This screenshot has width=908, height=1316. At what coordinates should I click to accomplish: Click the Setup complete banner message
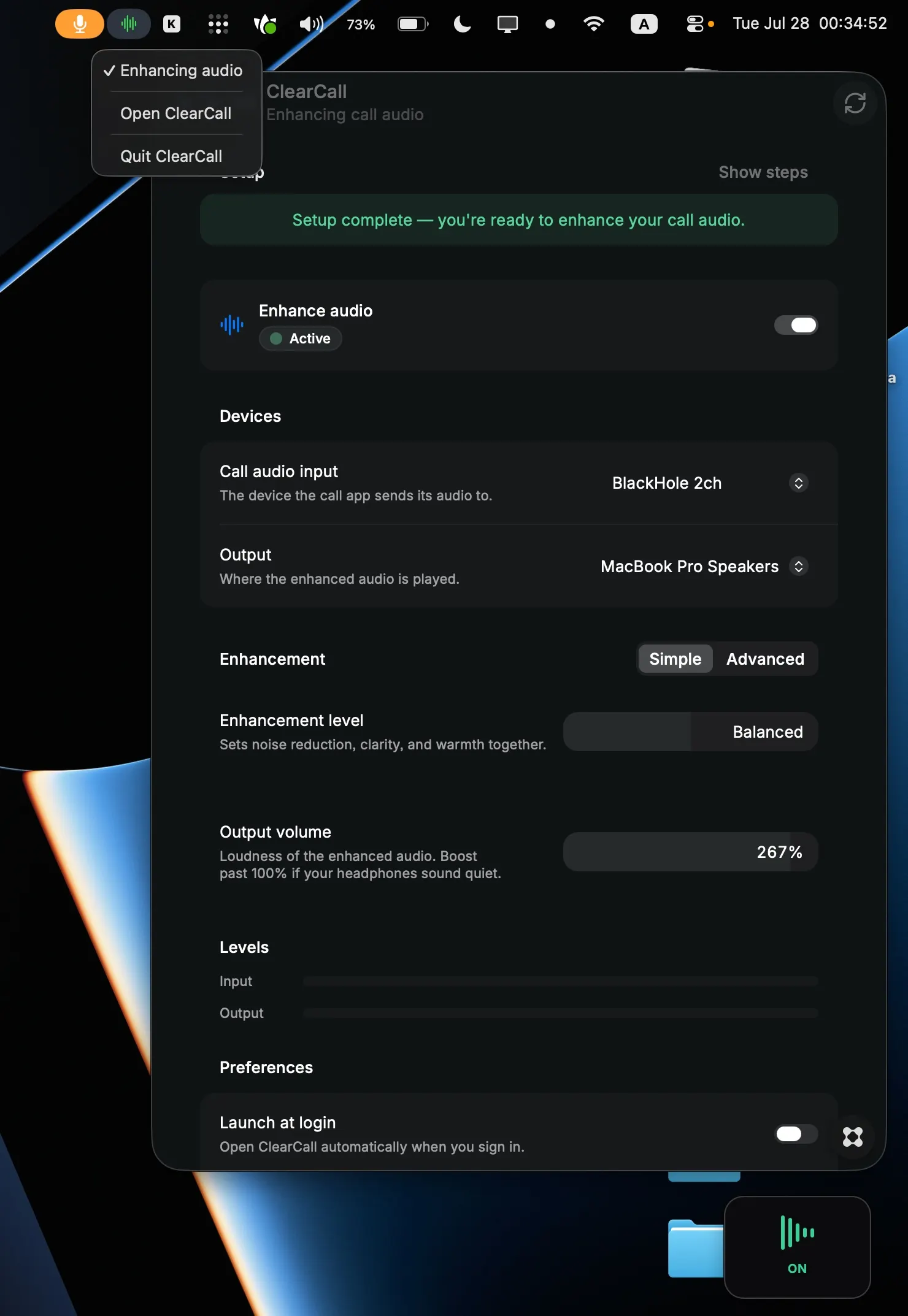tap(518, 220)
